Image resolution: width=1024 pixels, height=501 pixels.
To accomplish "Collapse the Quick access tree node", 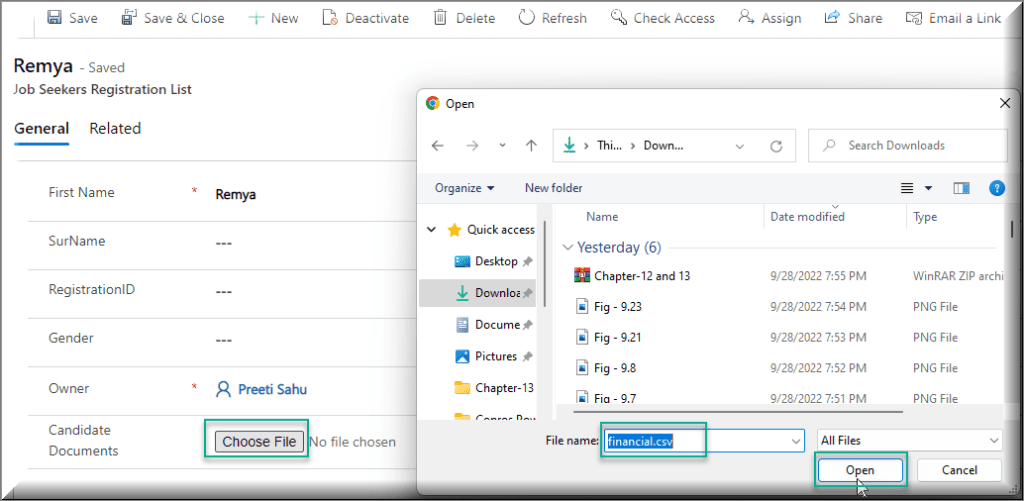I will pyautogui.click(x=431, y=230).
